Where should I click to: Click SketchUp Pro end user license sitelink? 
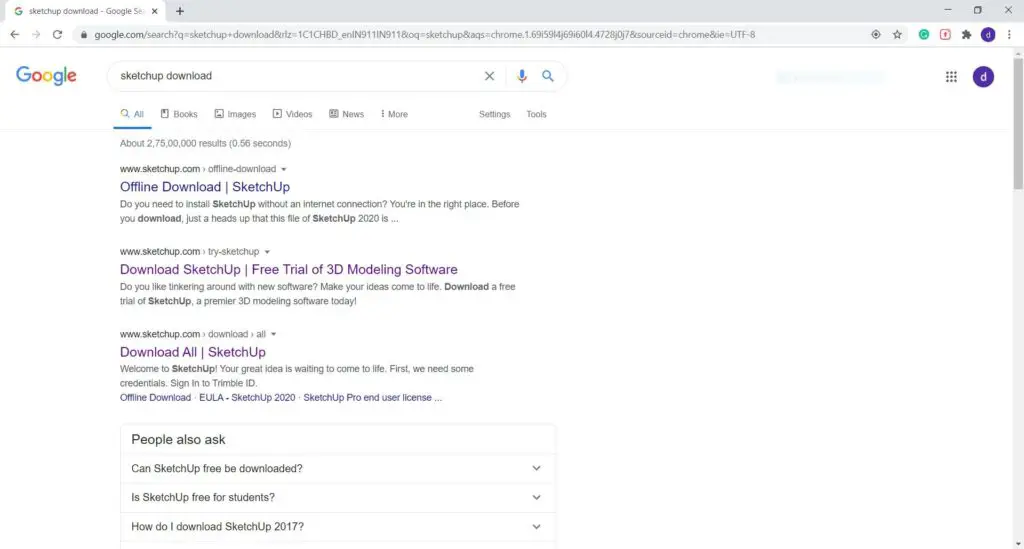point(372,398)
